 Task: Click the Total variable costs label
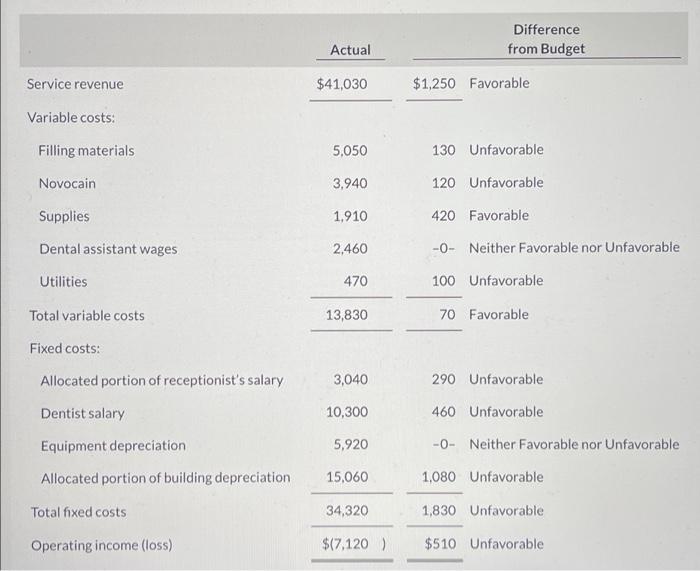(x=87, y=316)
